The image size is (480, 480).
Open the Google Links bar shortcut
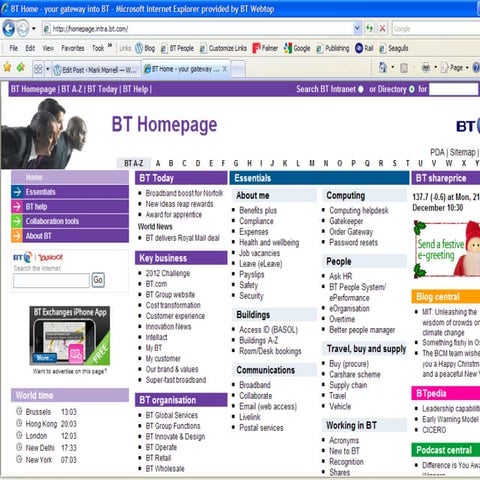pos(297,48)
